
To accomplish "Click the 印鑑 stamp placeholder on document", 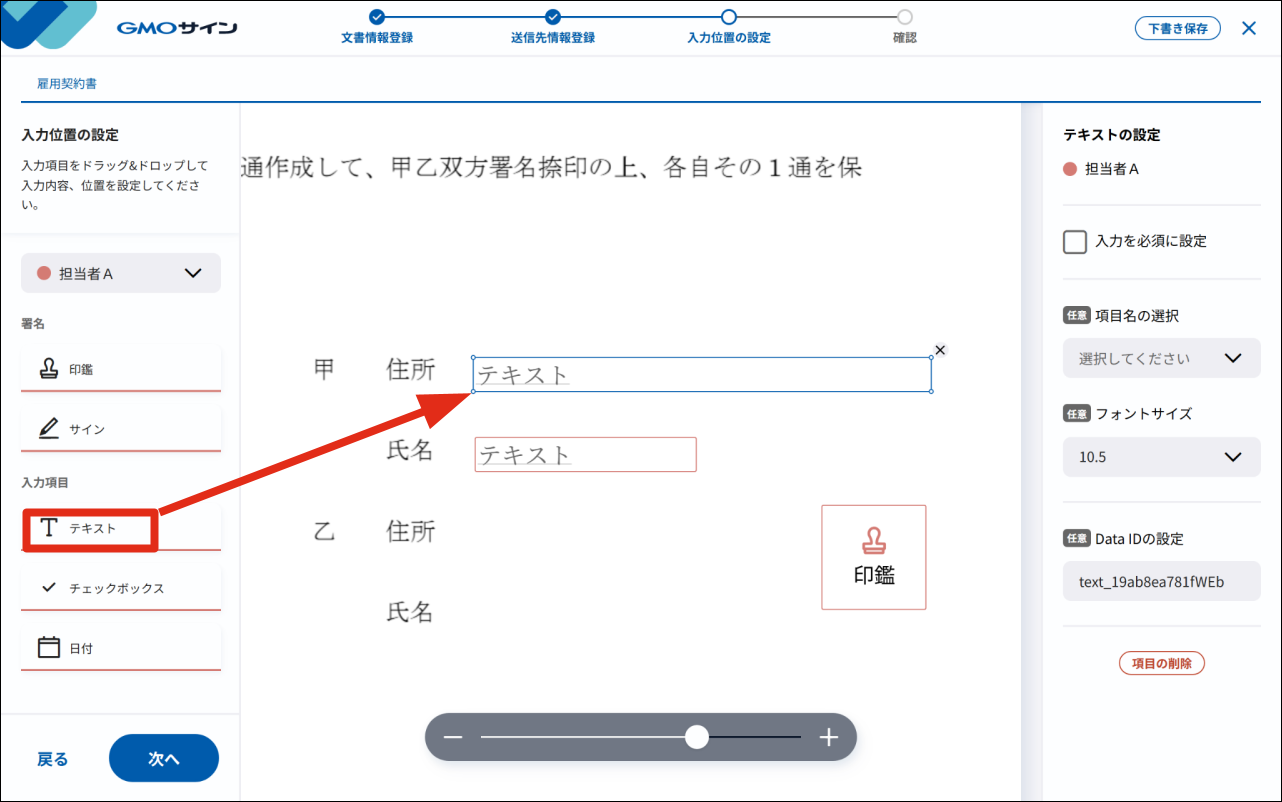I will point(873,557).
